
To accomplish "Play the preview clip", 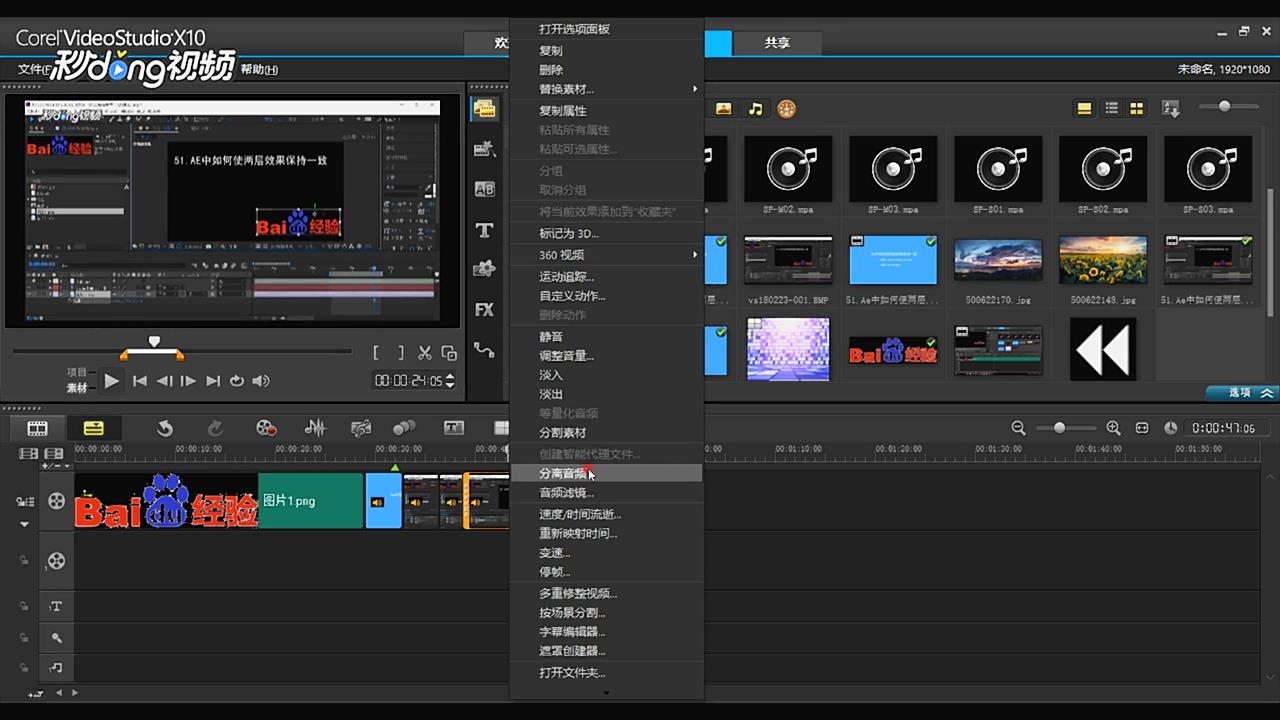I will pyautogui.click(x=112, y=381).
